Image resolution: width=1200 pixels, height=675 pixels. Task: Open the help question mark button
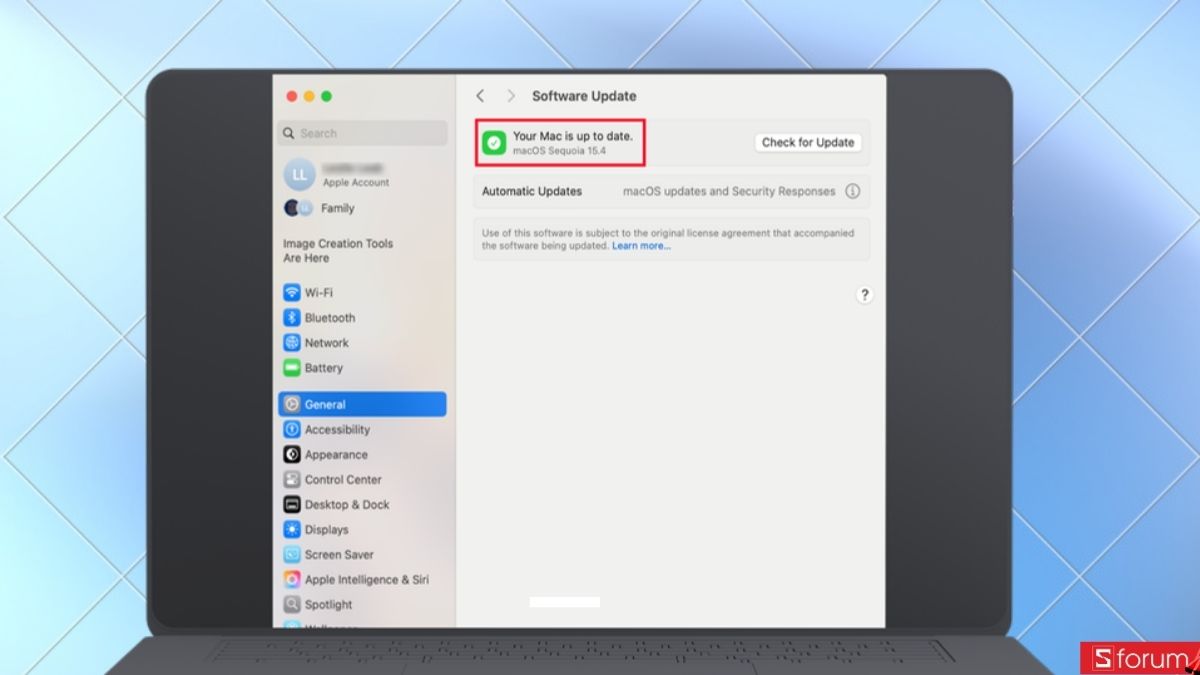point(865,294)
